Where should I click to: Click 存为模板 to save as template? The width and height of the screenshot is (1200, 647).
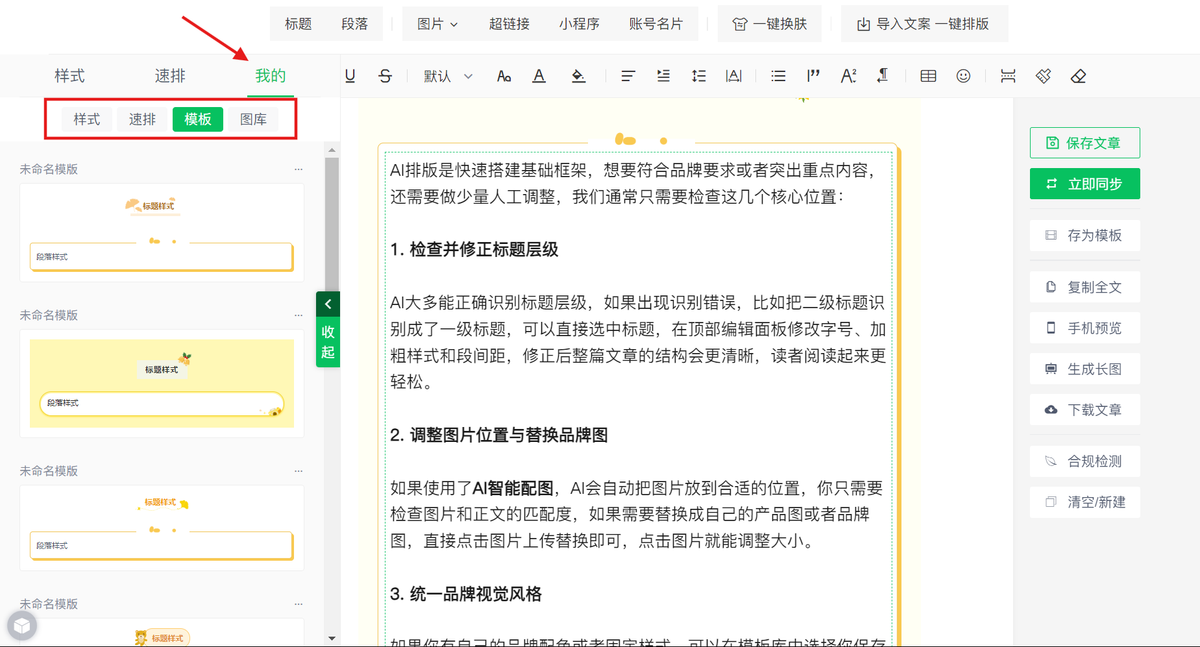[x=1085, y=236]
